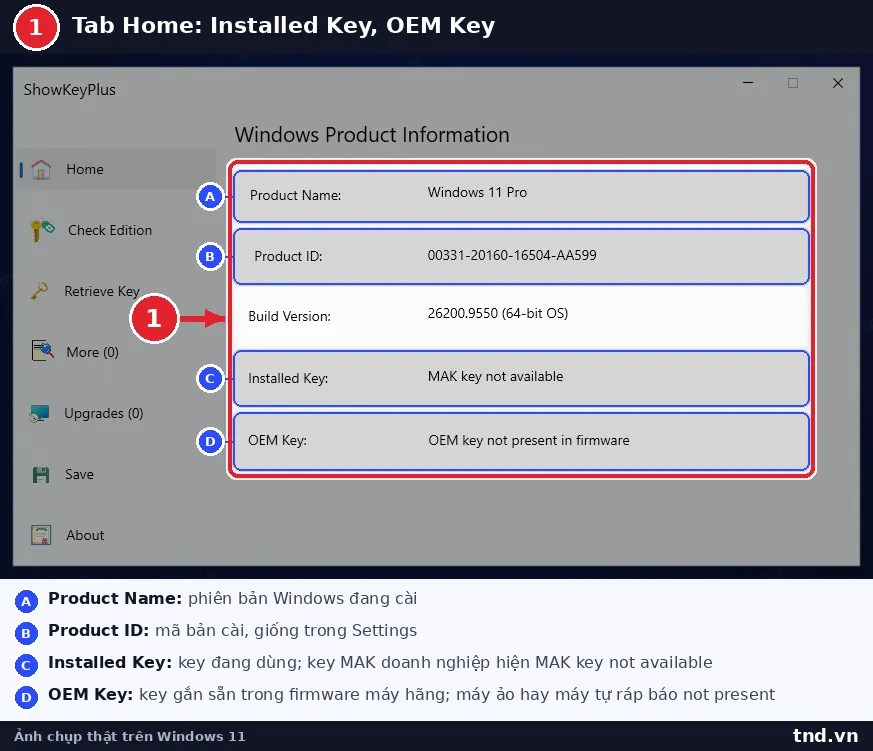This screenshot has width=873, height=751.
Task: Click the Upgrades (0) monitor icon
Action: [40, 413]
